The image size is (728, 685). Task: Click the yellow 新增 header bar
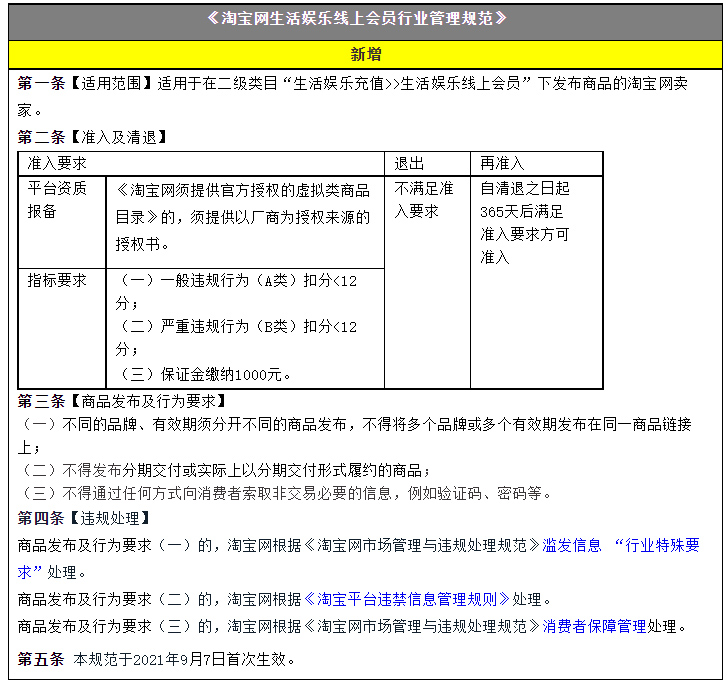365,54
